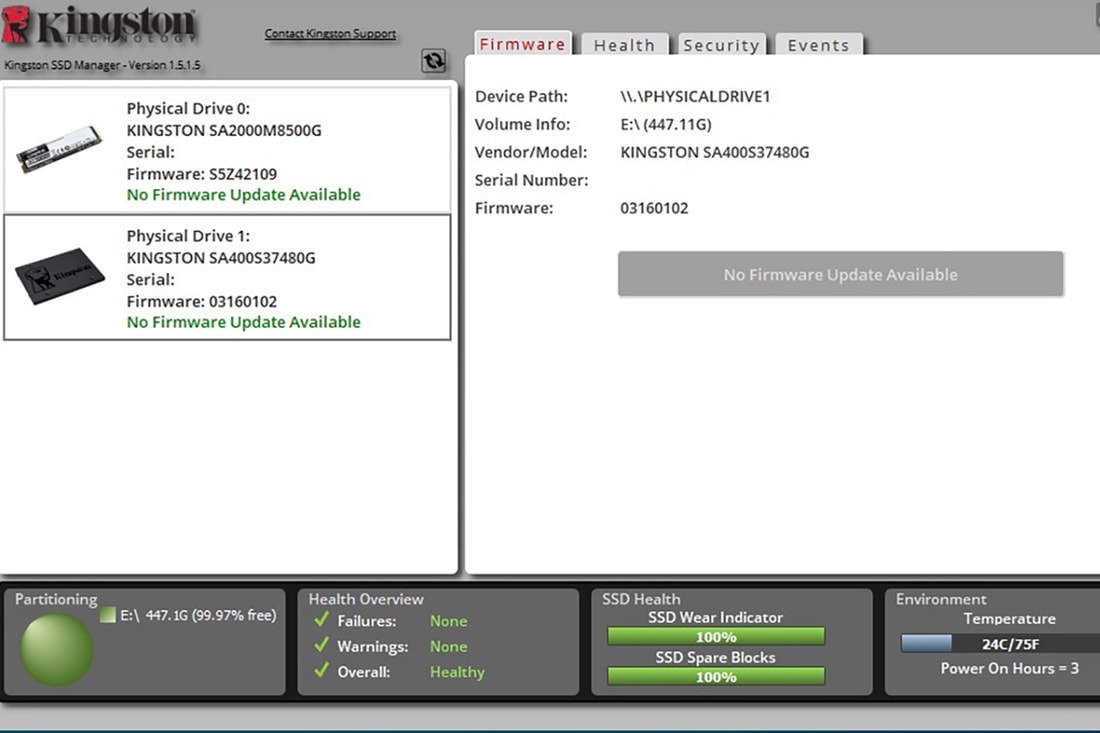Select Physical Drive 0 in the list
The image size is (1100, 733).
click(x=243, y=150)
